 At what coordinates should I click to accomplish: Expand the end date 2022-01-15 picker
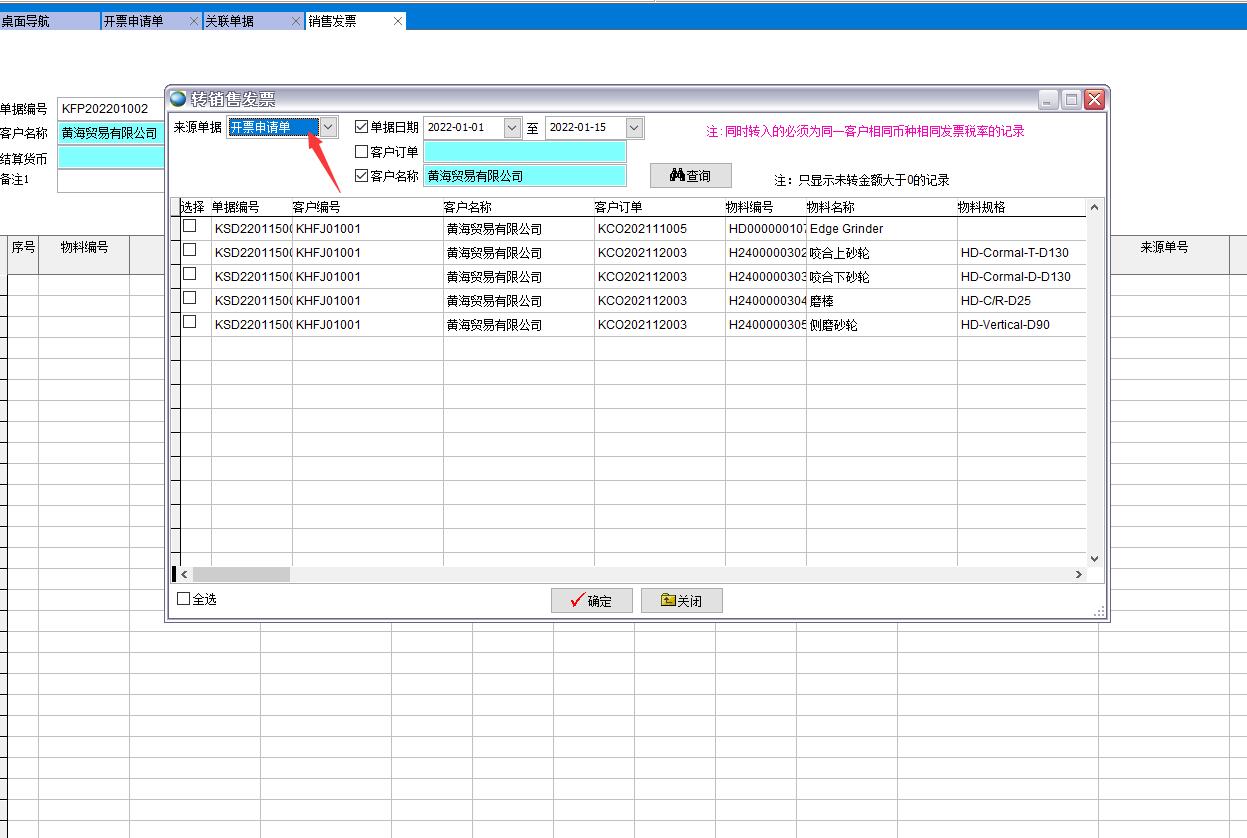coord(634,128)
